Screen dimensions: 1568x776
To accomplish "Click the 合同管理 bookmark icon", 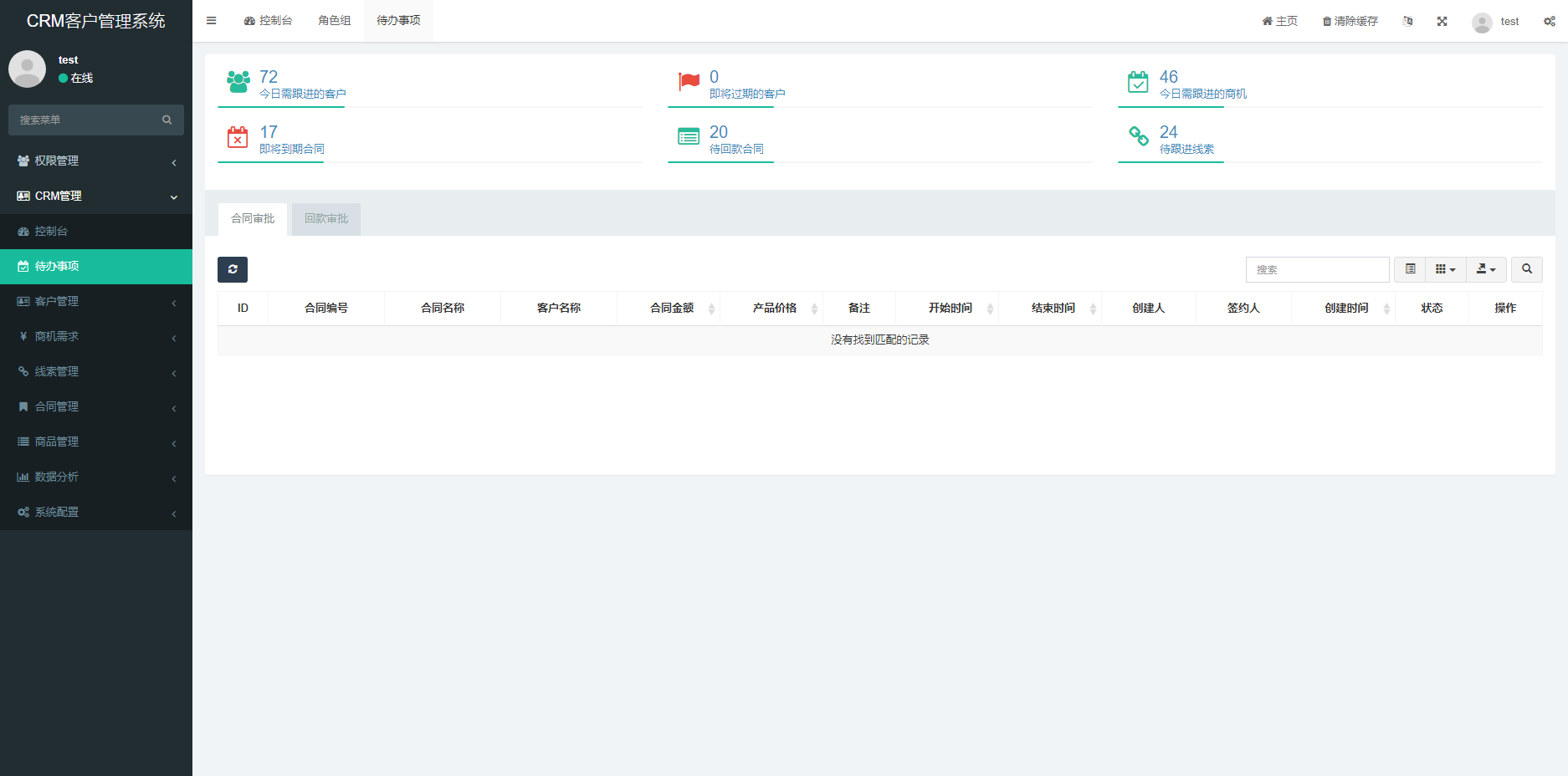I will click(x=23, y=406).
